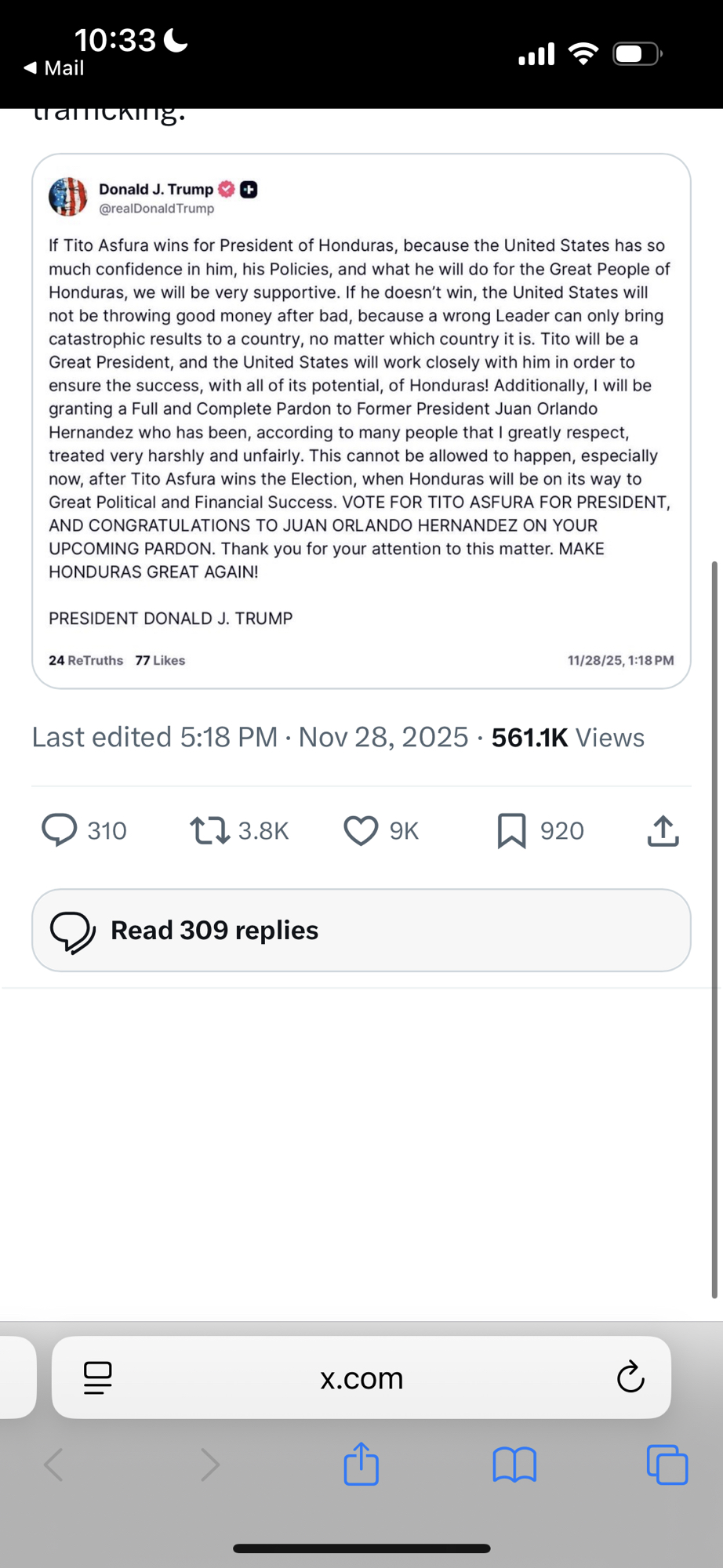The image size is (723, 1568).
Task: Tap the x.com address bar
Action: pos(361,1377)
